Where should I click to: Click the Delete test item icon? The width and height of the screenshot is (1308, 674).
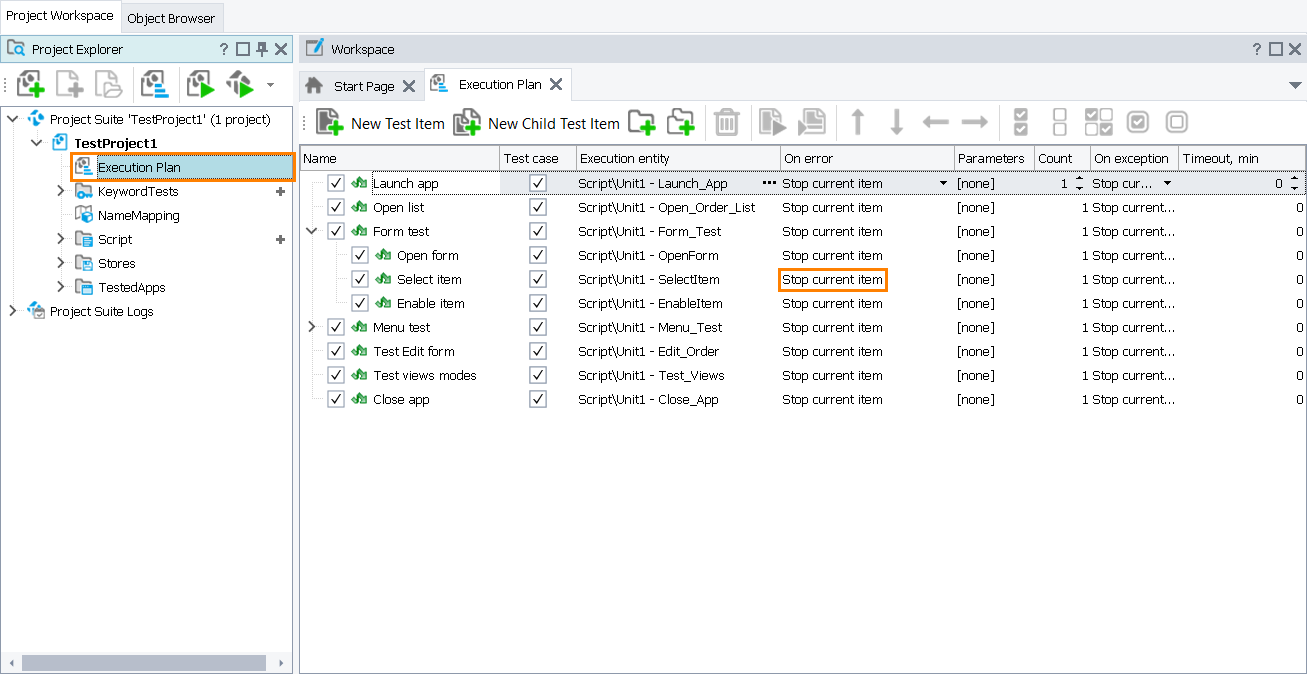[726, 122]
